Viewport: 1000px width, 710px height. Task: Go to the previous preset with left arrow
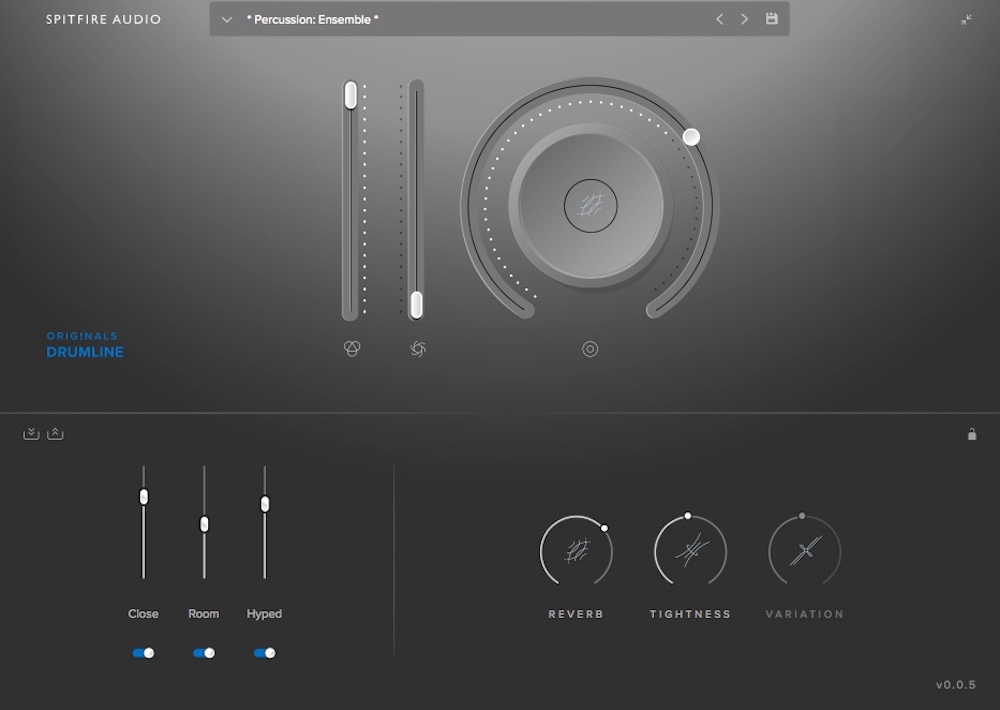coord(719,19)
